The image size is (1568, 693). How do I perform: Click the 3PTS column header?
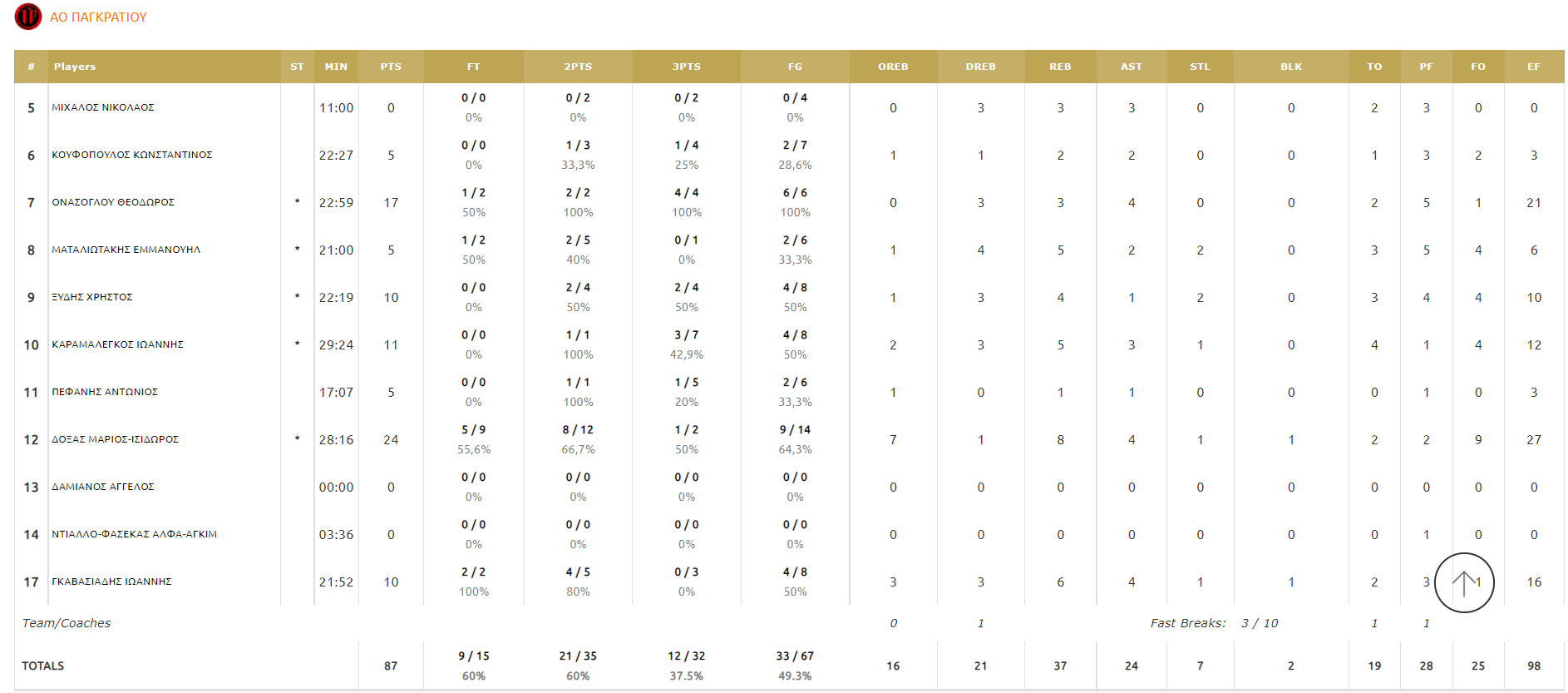686,67
